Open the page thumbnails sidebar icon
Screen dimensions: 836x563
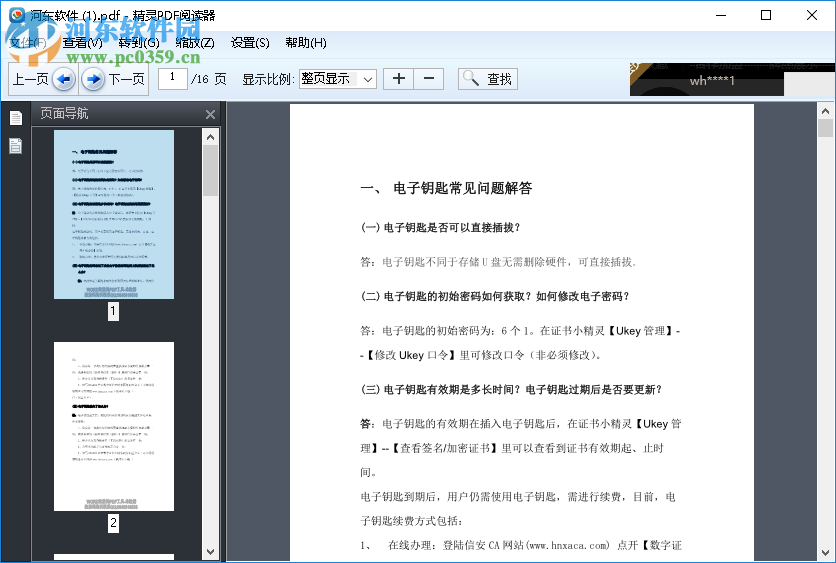pos(16,118)
